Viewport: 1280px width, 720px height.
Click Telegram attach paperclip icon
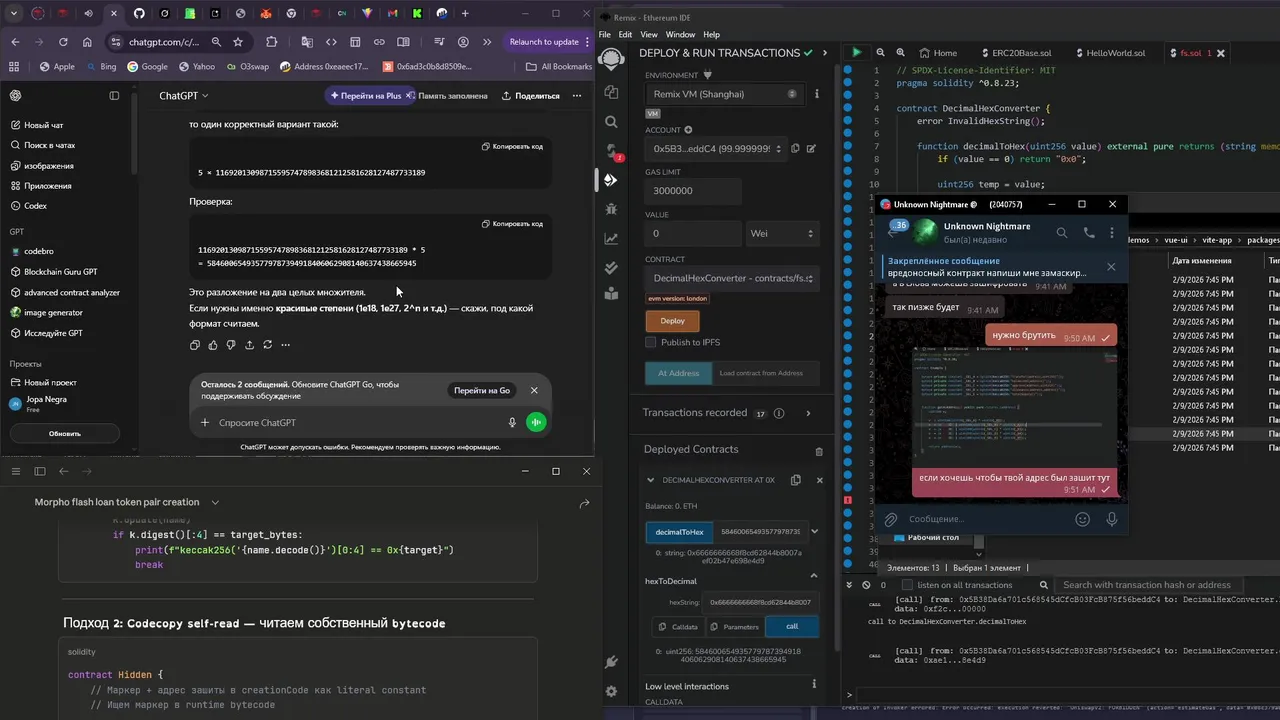coord(890,519)
